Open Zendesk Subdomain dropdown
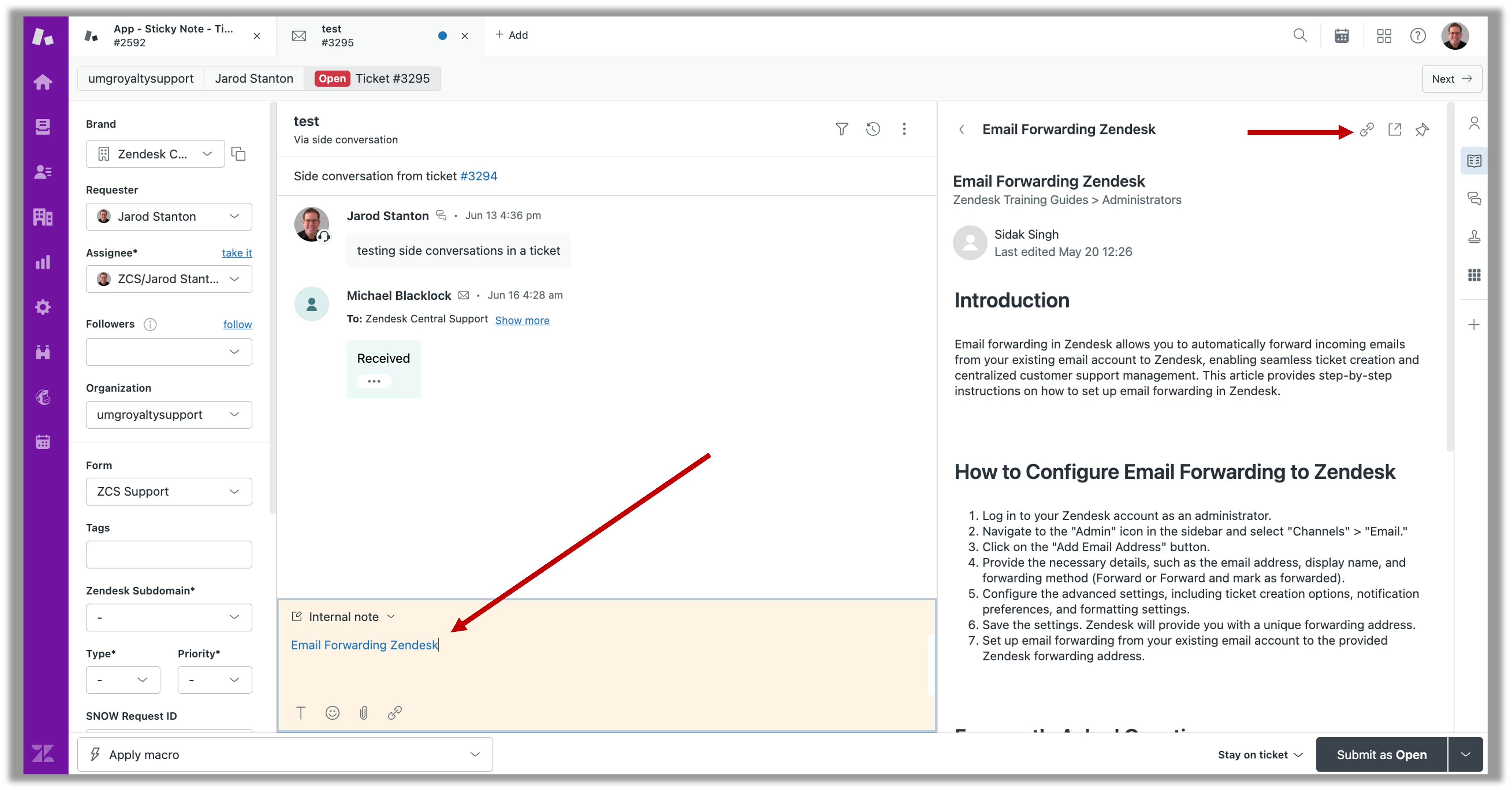Viewport: 1512px width, 790px height. pos(169,617)
